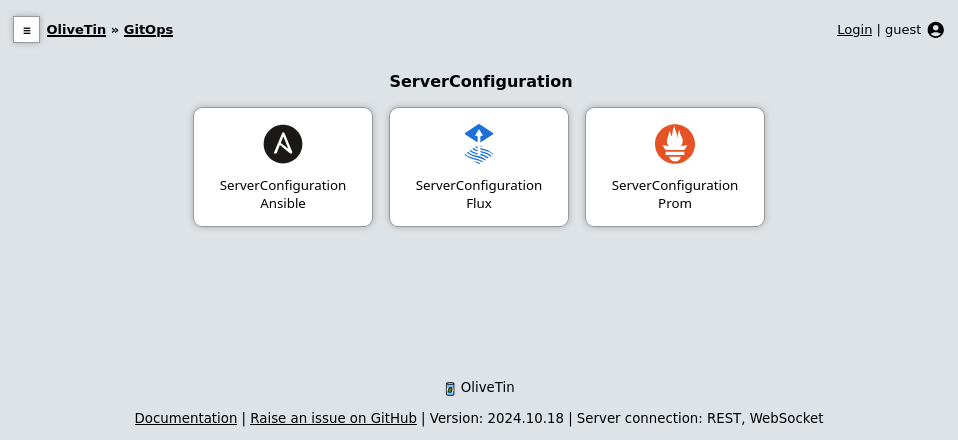Viewport: 958px width, 440px height.
Task: Click the breadcrumb separator arrow
Action: click(x=115, y=30)
